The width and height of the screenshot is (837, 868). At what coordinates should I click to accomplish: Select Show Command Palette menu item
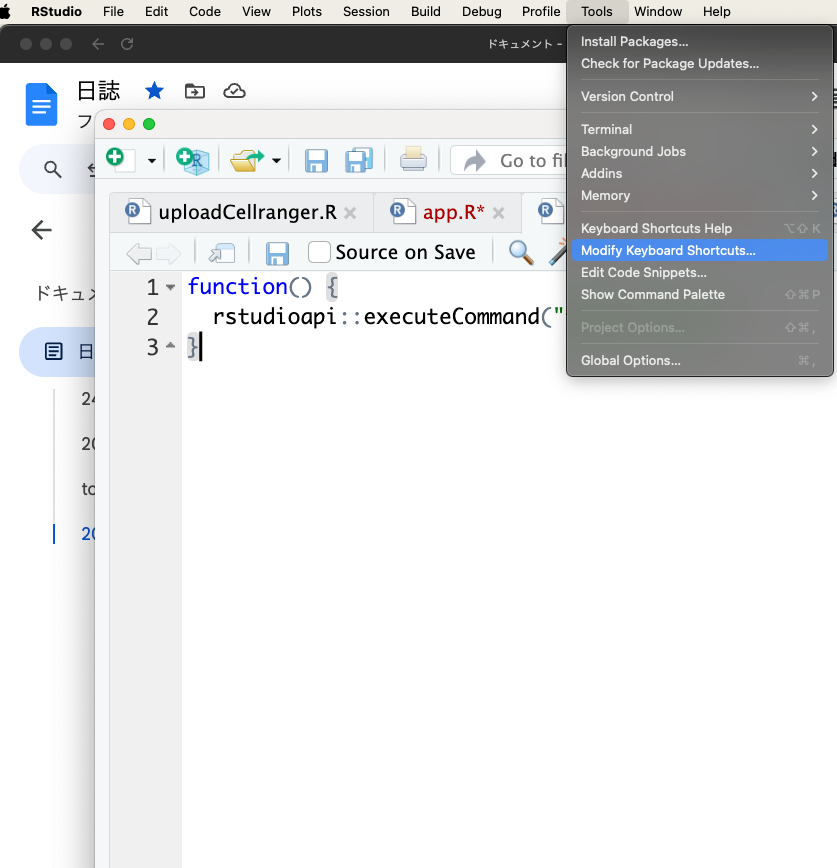point(699,294)
